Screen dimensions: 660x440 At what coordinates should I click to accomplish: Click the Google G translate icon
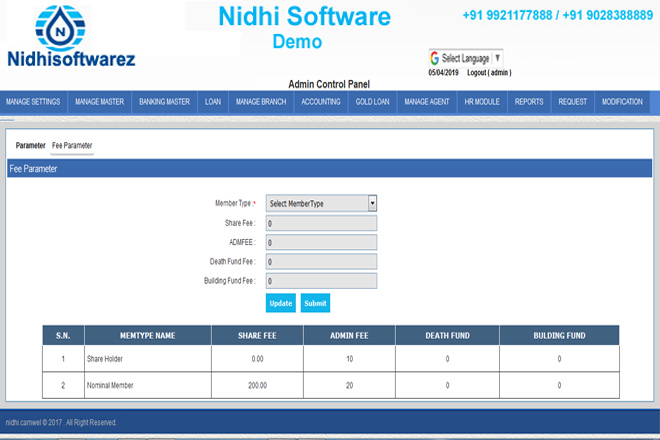434,58
